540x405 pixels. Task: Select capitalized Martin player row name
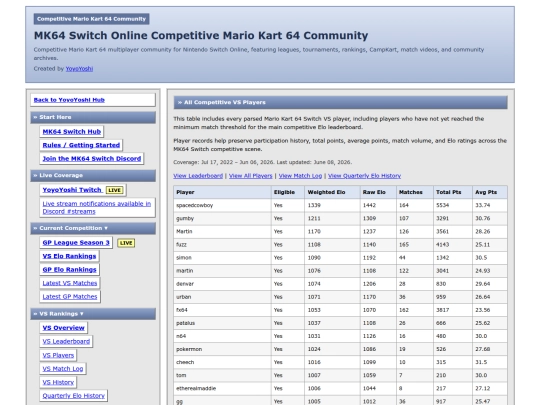pyautogui.click(x=184, y=231)
